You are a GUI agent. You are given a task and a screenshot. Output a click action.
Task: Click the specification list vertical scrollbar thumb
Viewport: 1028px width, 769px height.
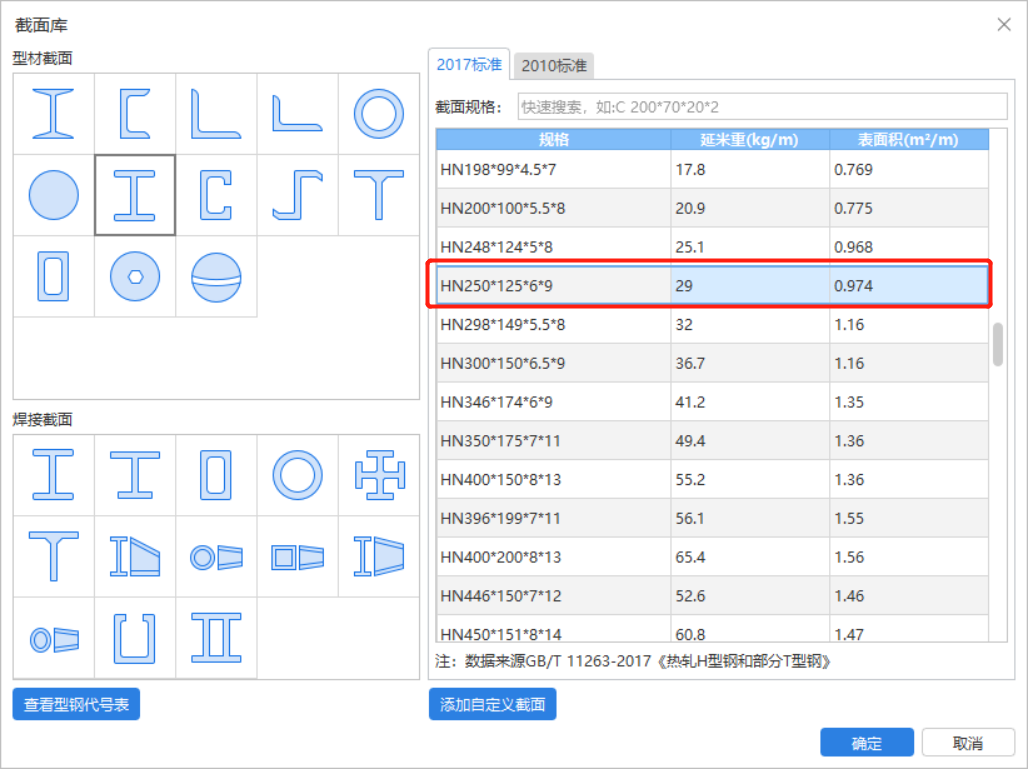[997, 344]
